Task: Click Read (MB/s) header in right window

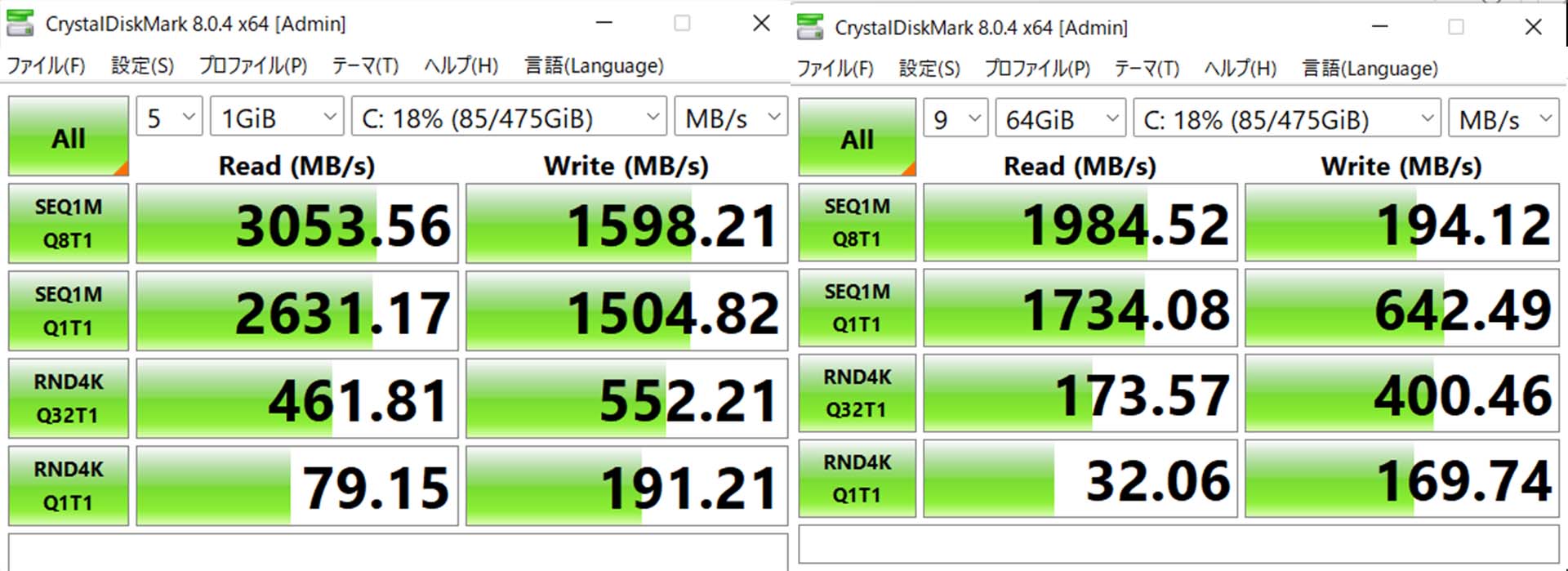Action: tap(1080, 167)
